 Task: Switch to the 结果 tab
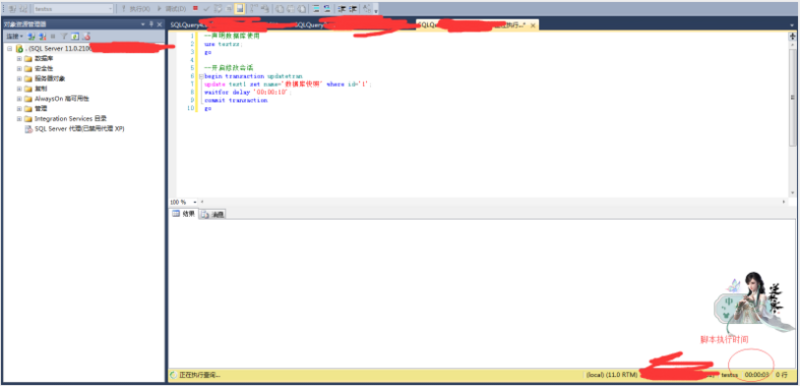[x=184, y=214]
